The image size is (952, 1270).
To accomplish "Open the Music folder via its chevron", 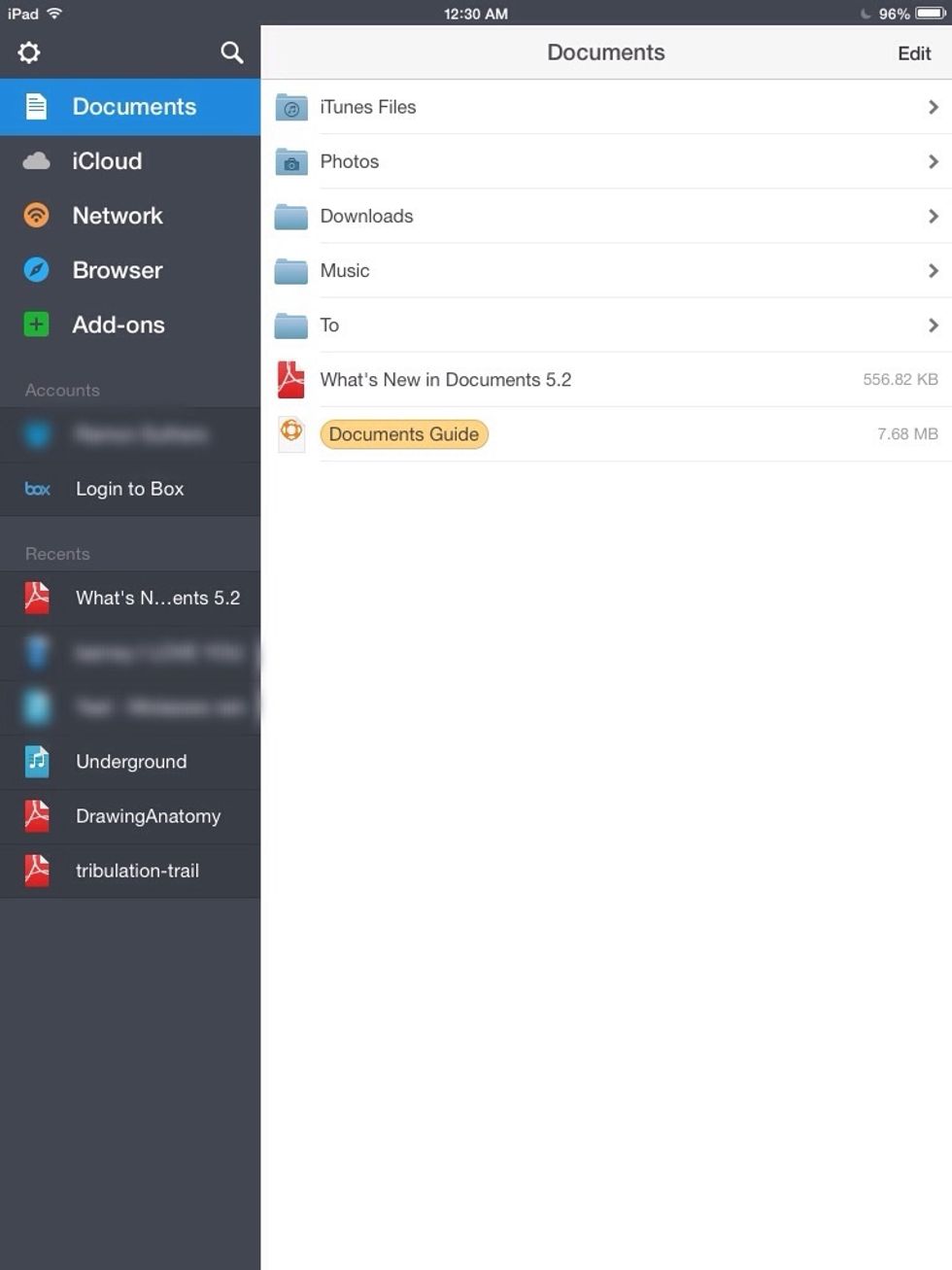I will click(x=935, y=270).
